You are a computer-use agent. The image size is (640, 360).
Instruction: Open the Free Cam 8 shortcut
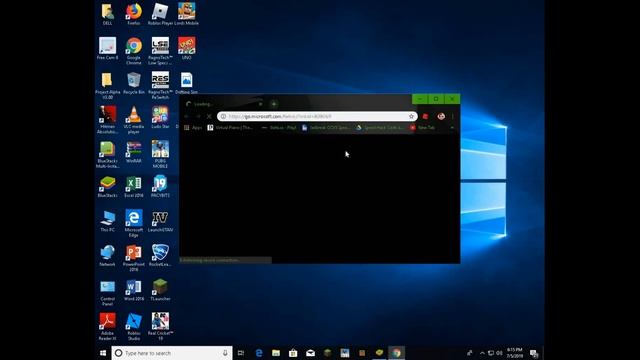tap(107, 49)
